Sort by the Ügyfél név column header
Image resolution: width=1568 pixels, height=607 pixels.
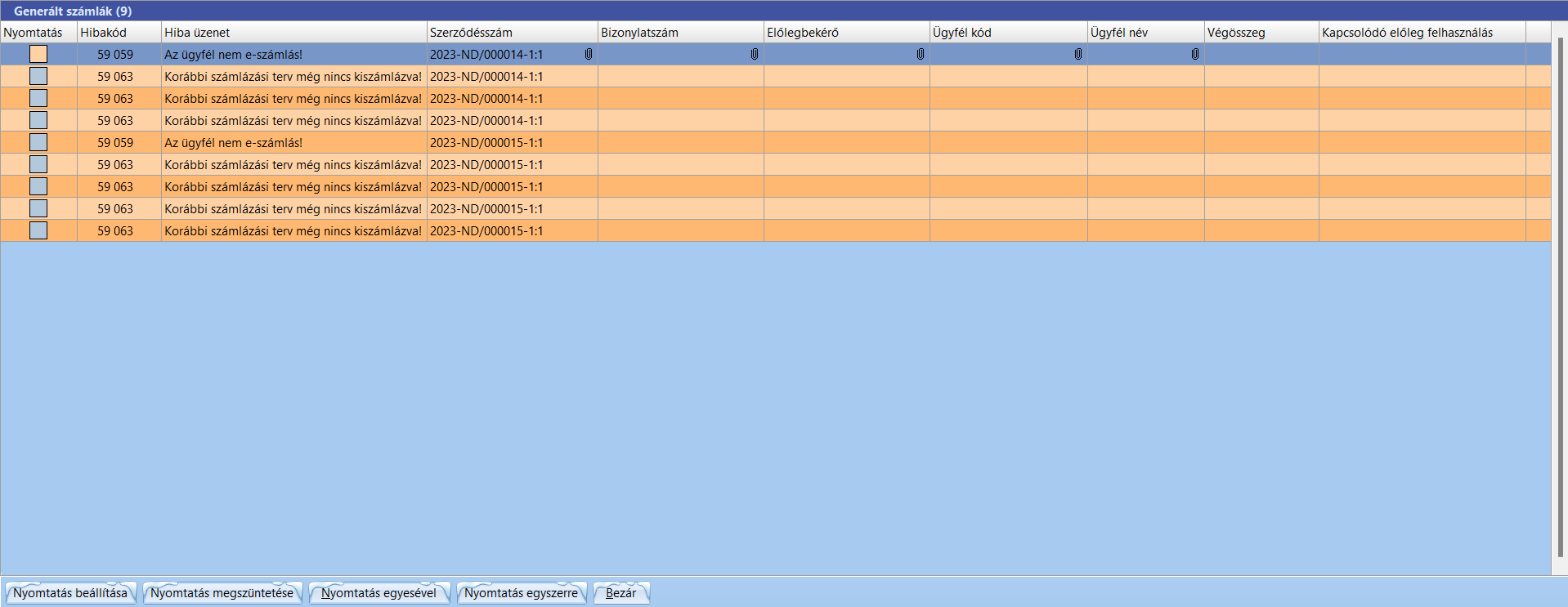tap(1146, 33)
